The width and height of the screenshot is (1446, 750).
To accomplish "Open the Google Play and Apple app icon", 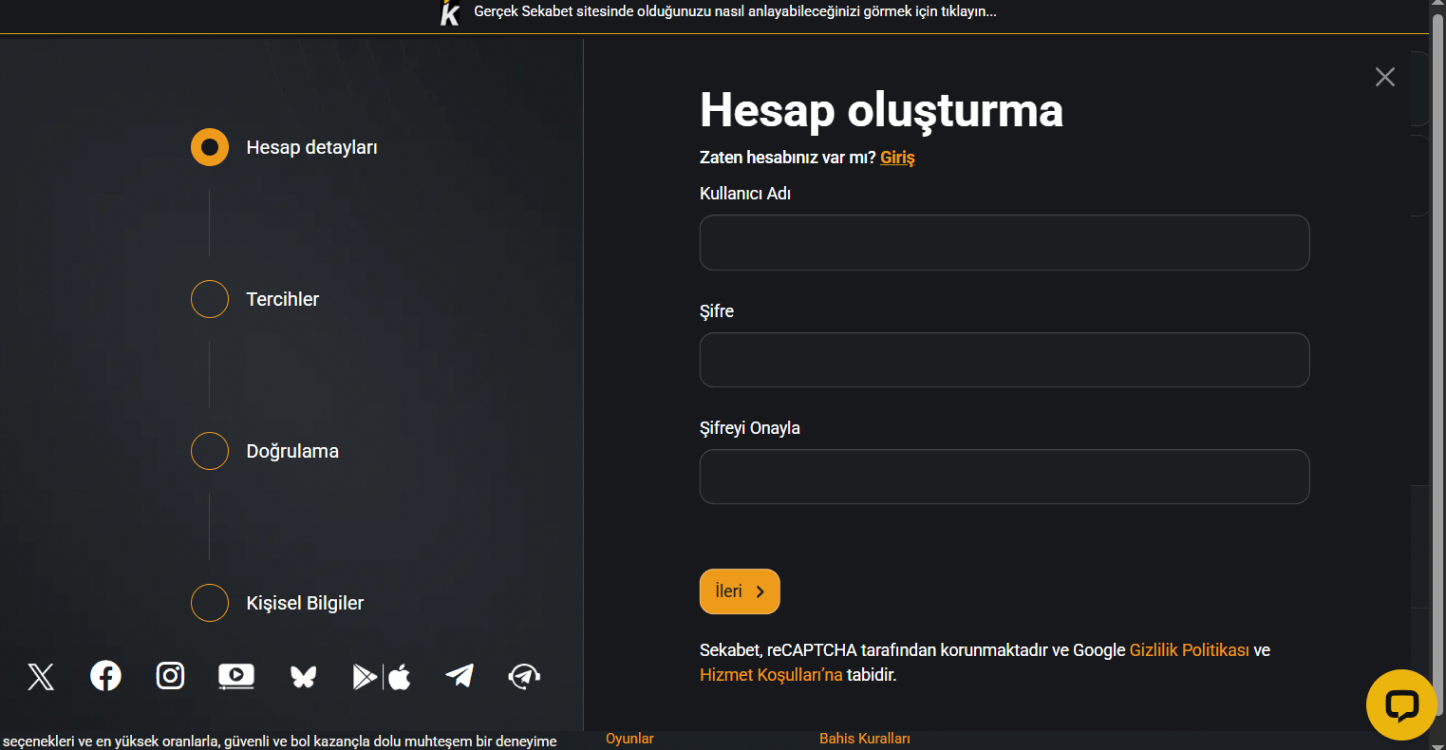I will coord(382,677).
